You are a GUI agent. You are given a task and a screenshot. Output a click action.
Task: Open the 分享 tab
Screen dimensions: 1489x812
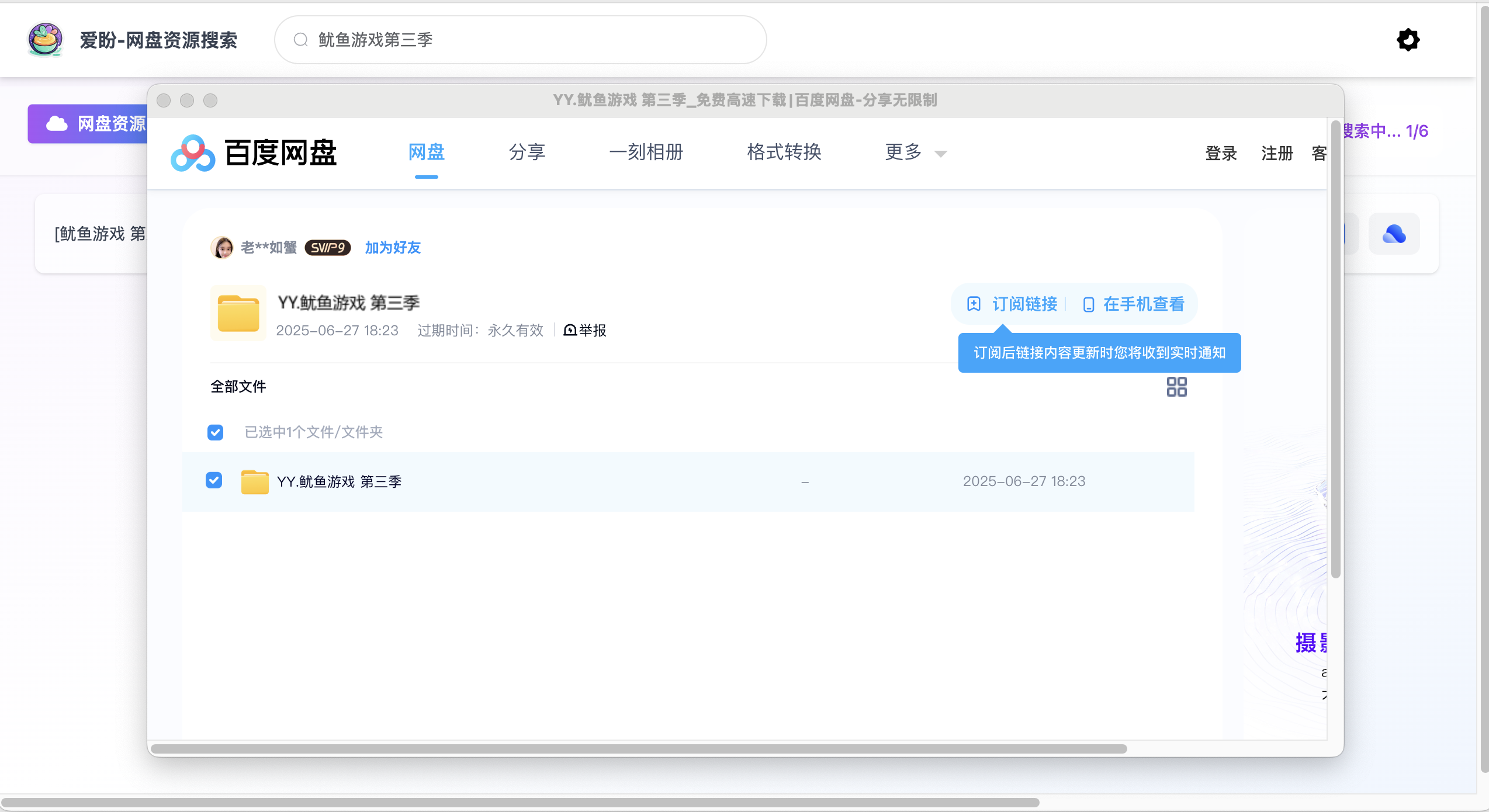[x=527, y=152]
